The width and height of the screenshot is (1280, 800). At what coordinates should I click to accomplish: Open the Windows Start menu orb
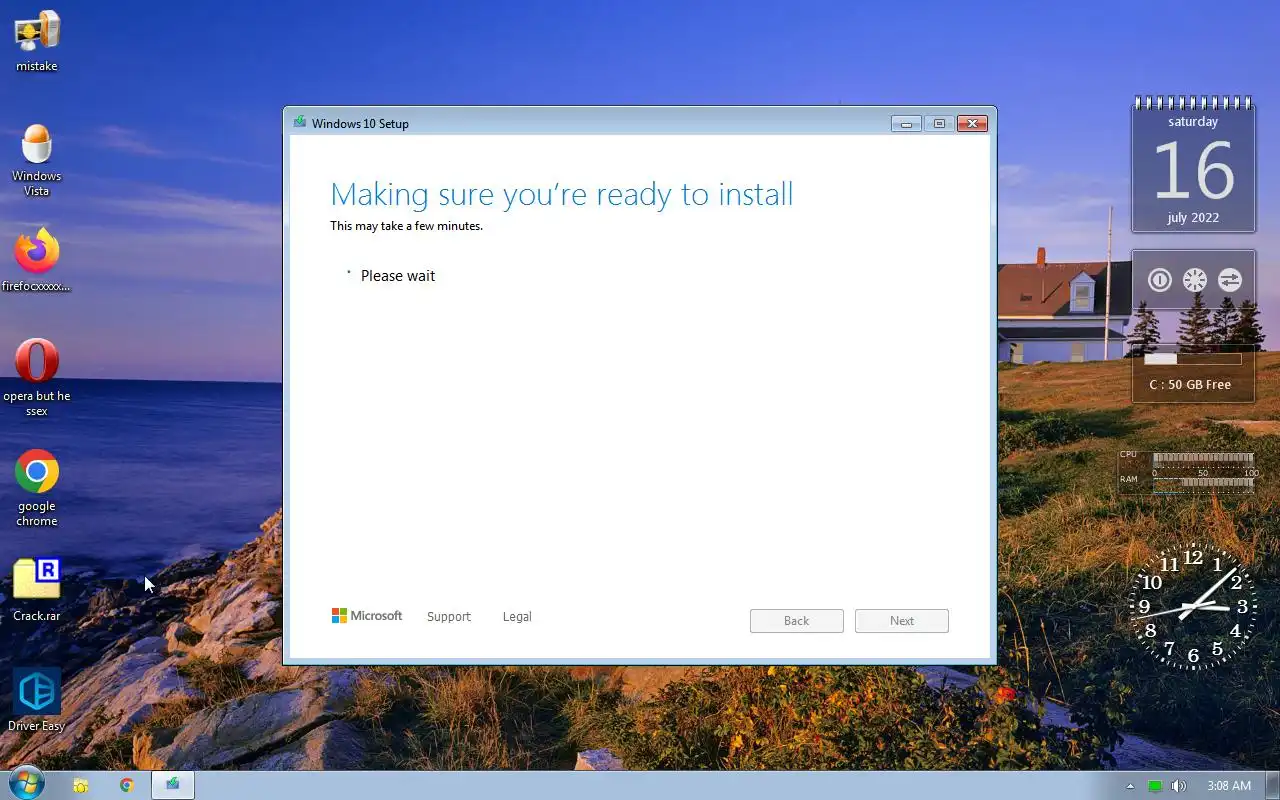coord(25,784)
